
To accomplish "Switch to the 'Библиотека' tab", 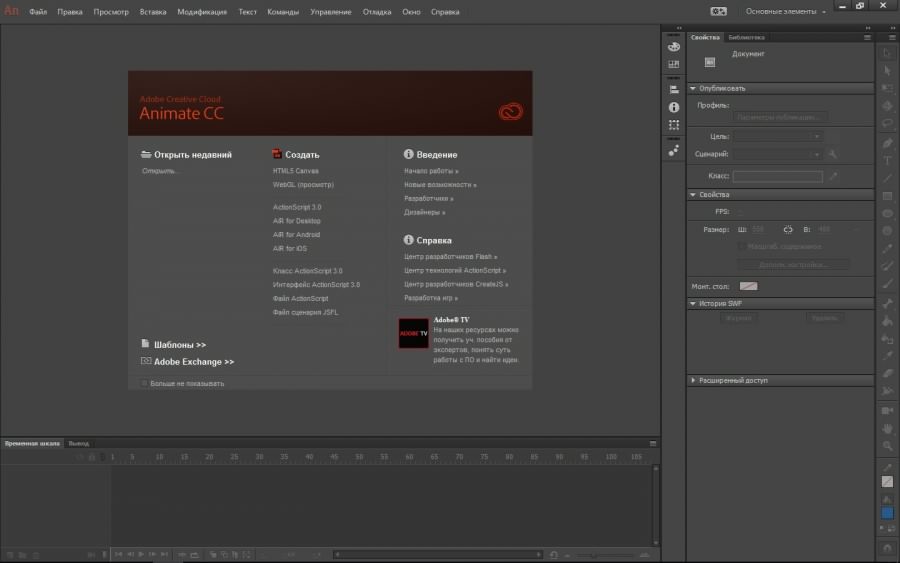I will coord(746,37).
